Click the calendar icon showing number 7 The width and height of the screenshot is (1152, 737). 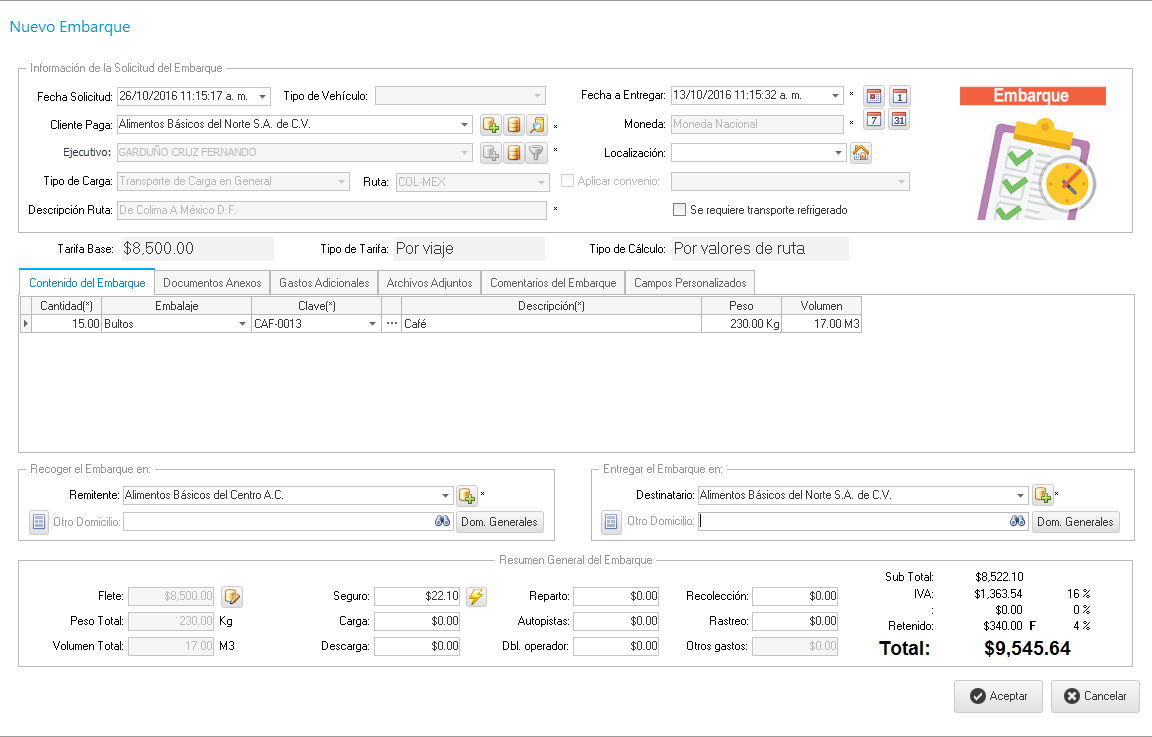[x=873, y=120]
